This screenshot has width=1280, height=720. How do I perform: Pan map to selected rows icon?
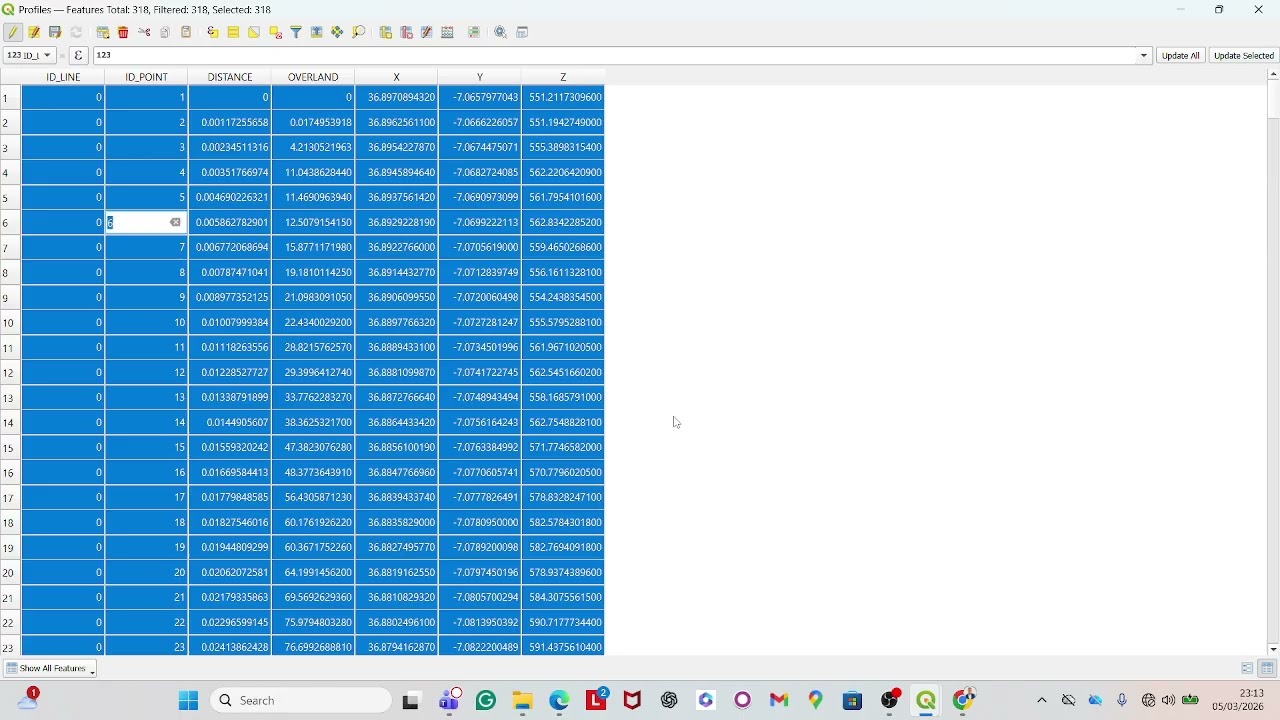338,32
